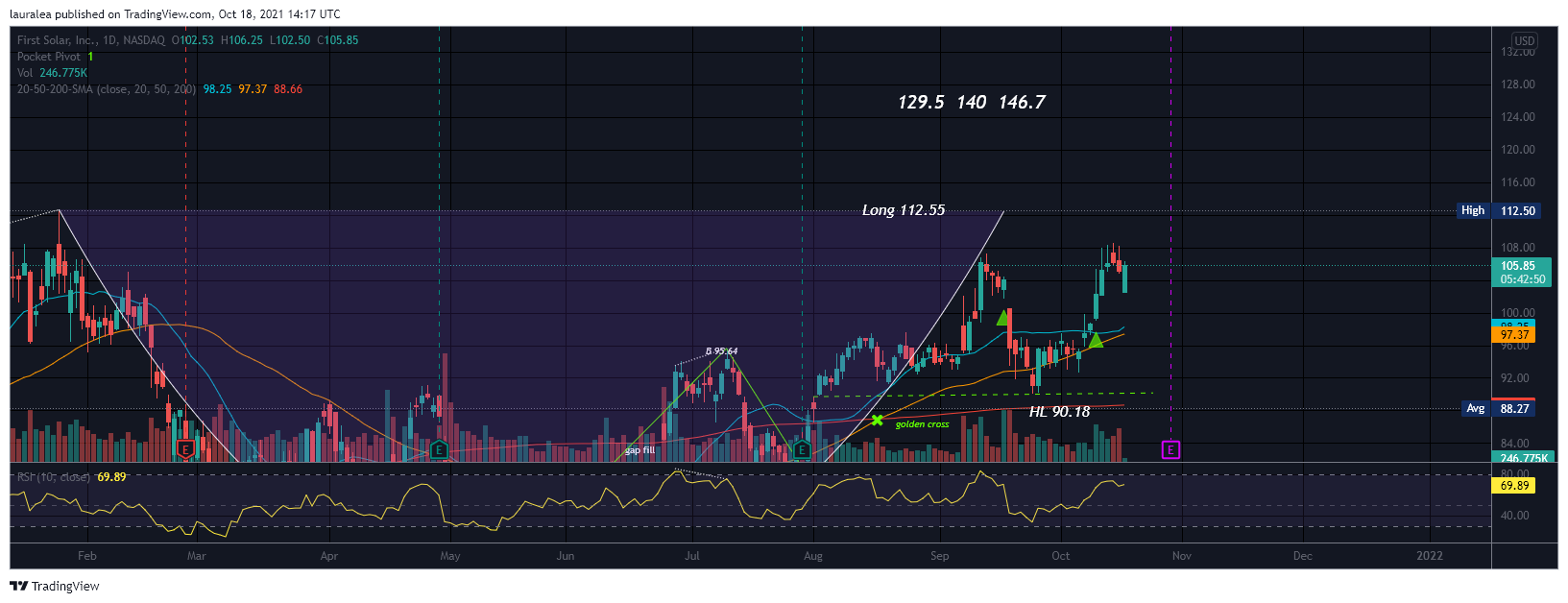Click the Avg 88.27 price label

pos(1500,409)
